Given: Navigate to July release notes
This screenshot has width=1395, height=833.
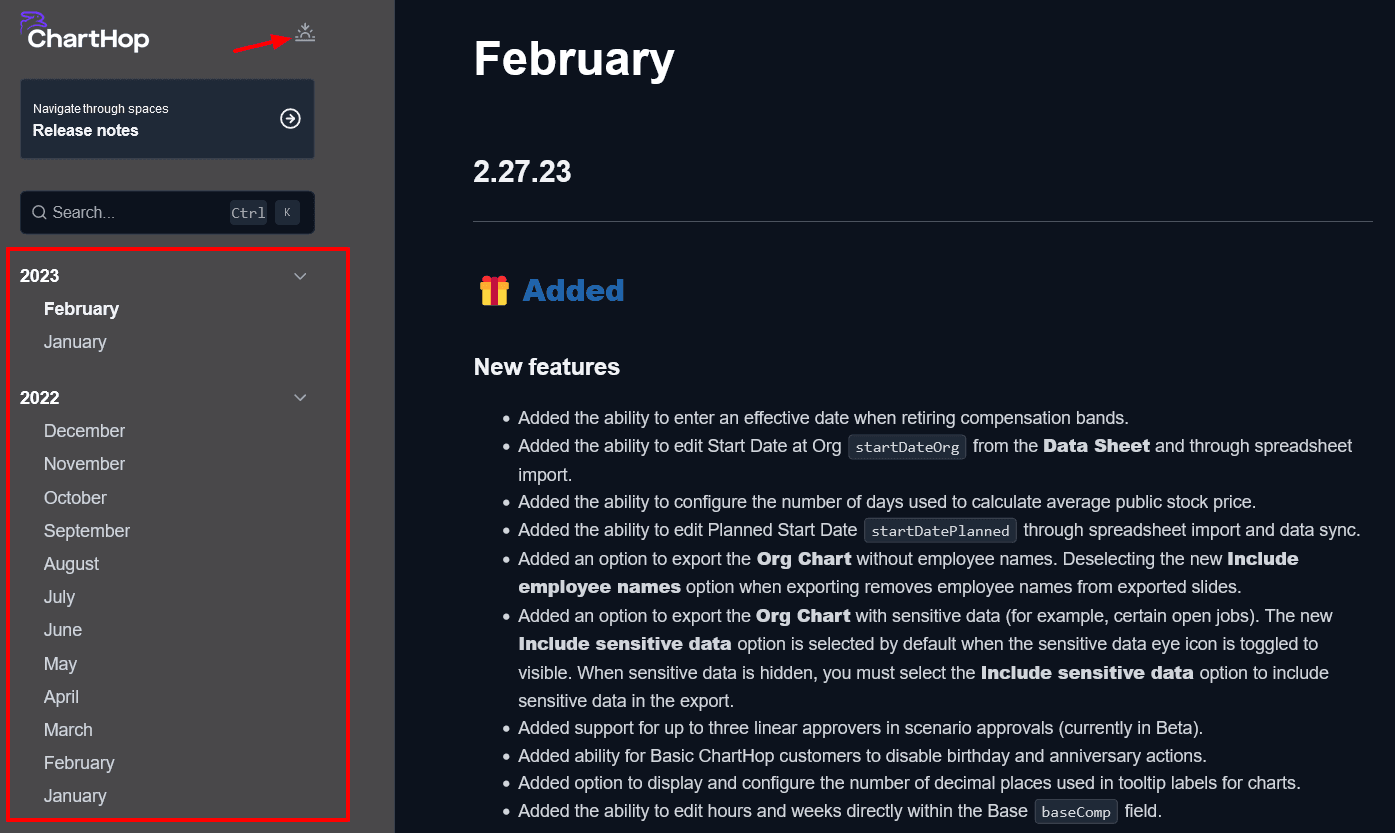Looking at the screenshot, I should [x=59, y=597].
